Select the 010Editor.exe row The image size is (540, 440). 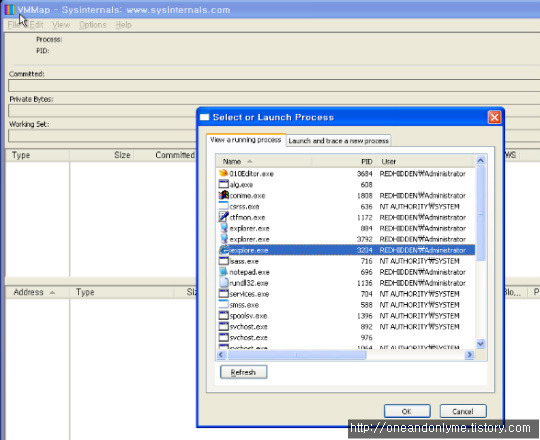tap(345, 173)
